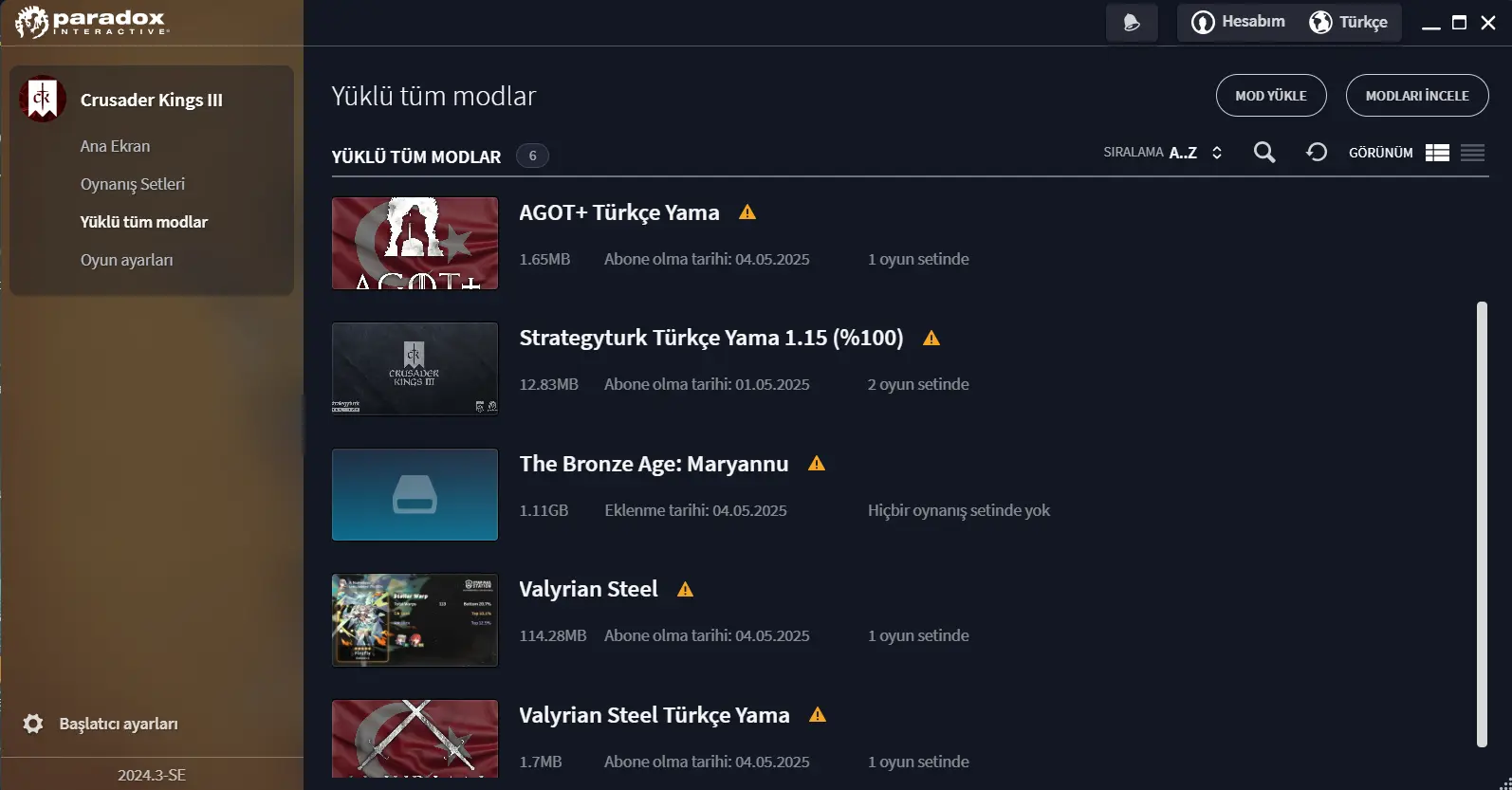Open Strategyturk Türkçe Yama thumbnail
The width and height of the screenshot is (1512, 790).
(415, 369)
